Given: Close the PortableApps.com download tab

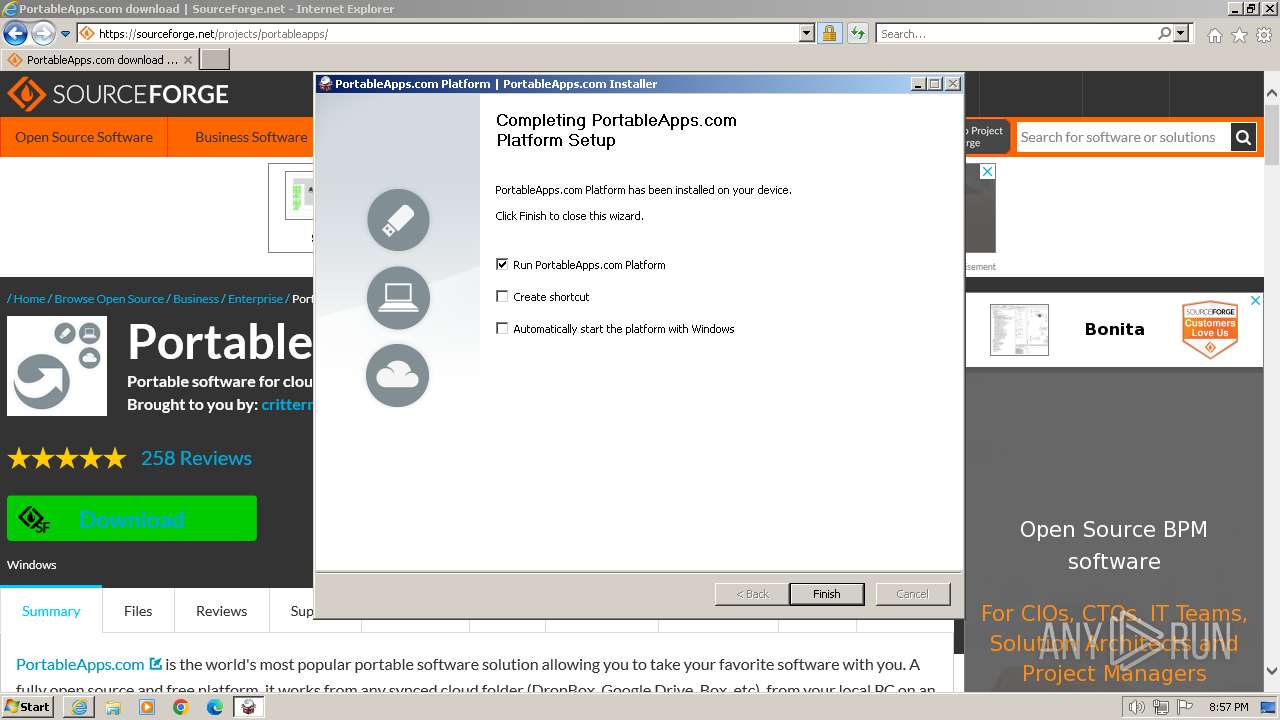Looking at the screenshot, I should 188,60.
